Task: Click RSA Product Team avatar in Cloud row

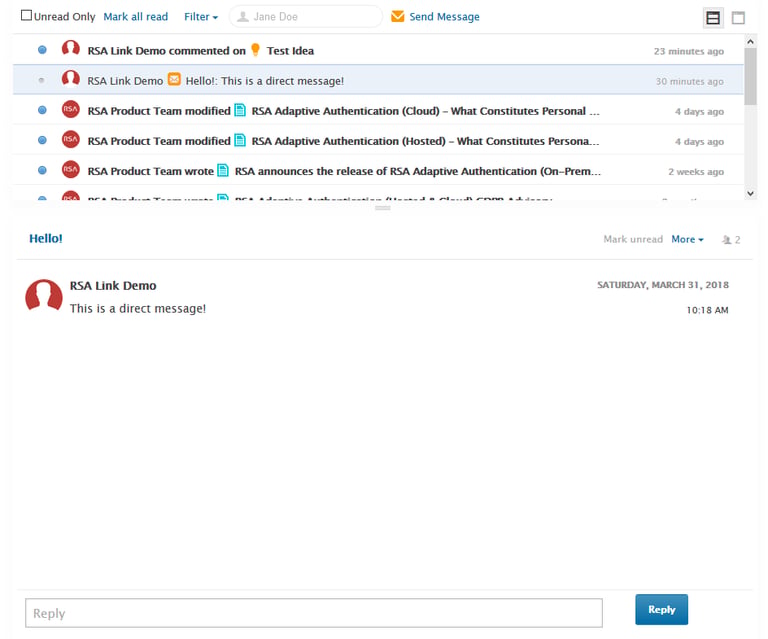Action: click(x=71, y=109)
